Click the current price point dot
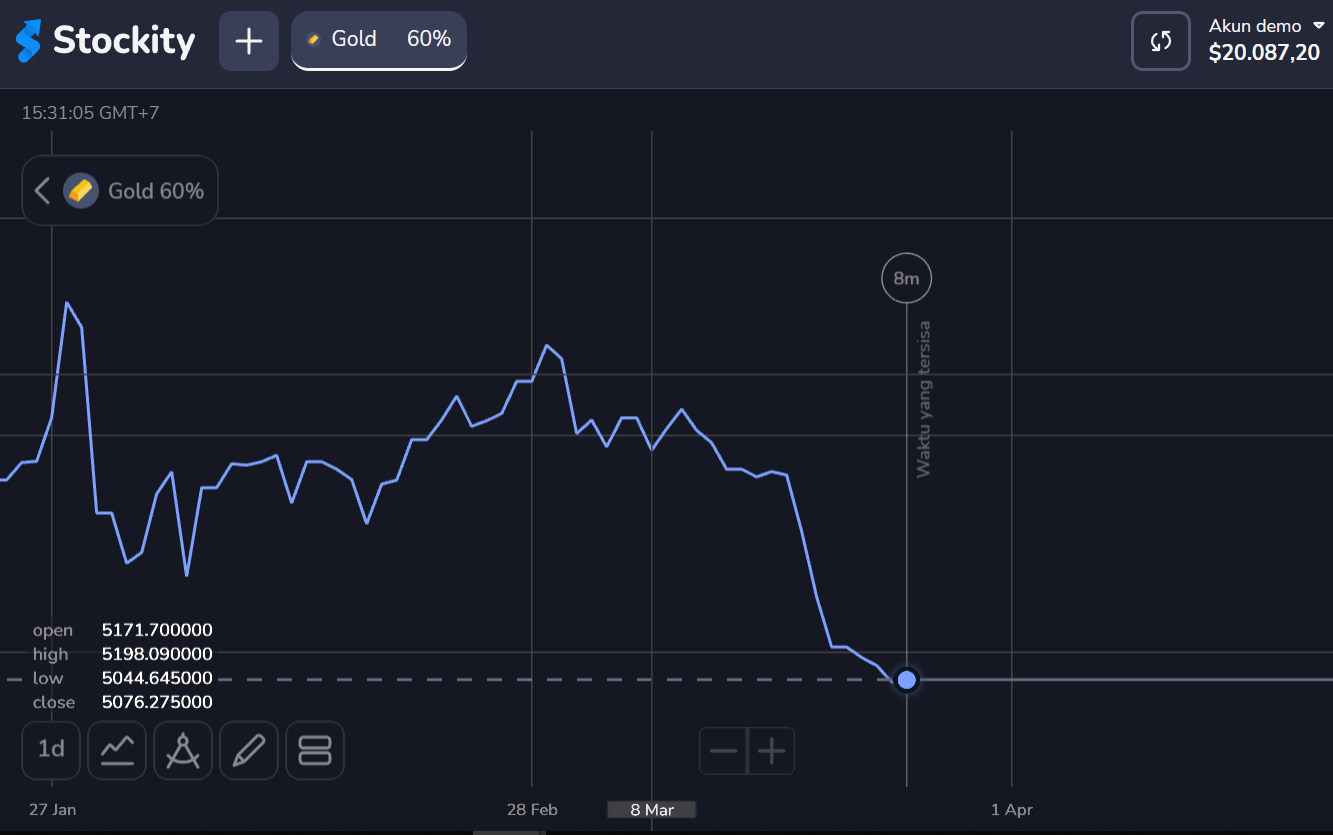 tap(906, 680)
